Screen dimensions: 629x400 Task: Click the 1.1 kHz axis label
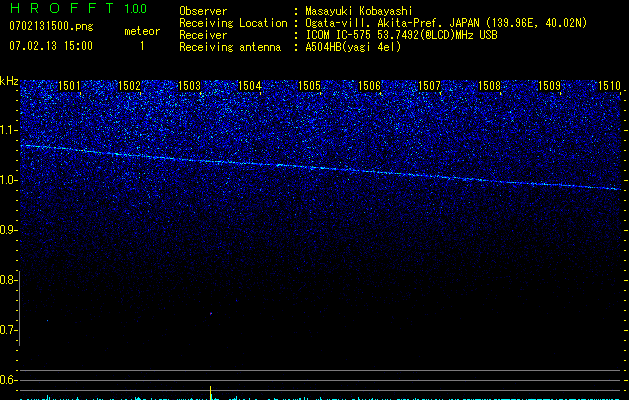[8, 130]
